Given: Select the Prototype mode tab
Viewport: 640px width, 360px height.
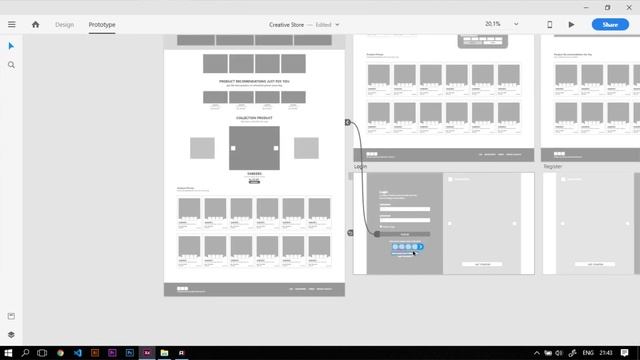Looking at the screenshot, I should [x=102, y=24].
